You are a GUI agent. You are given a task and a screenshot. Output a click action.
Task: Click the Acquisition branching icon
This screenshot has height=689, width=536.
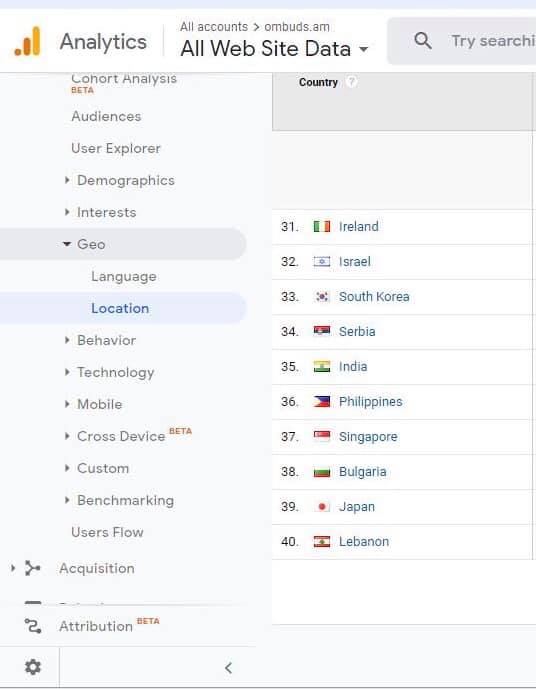point(33,568)
